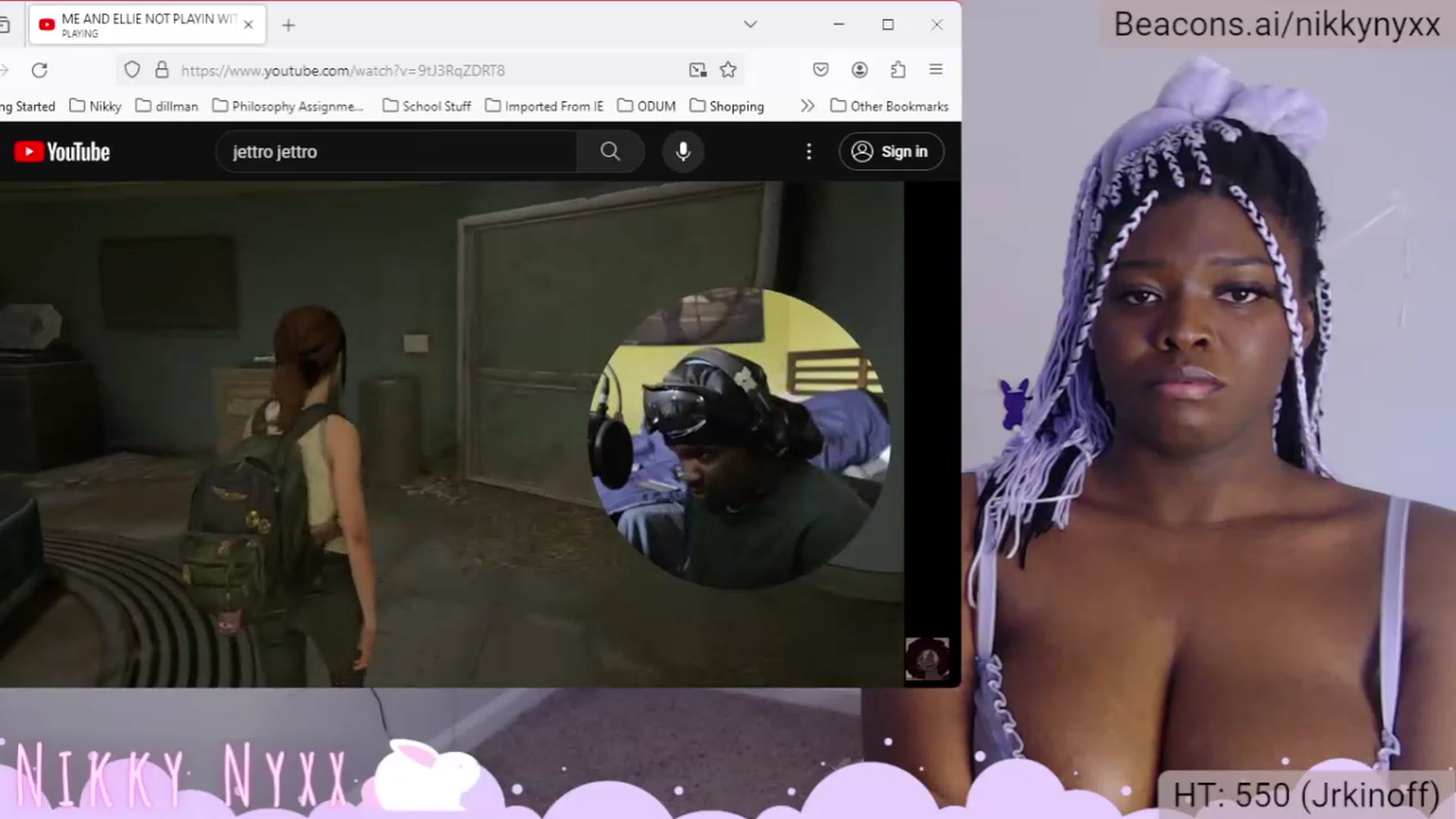The image size is (1456, 819).
Task: Open the Shopping bookmarks folder
Action: tap(726, 106)
